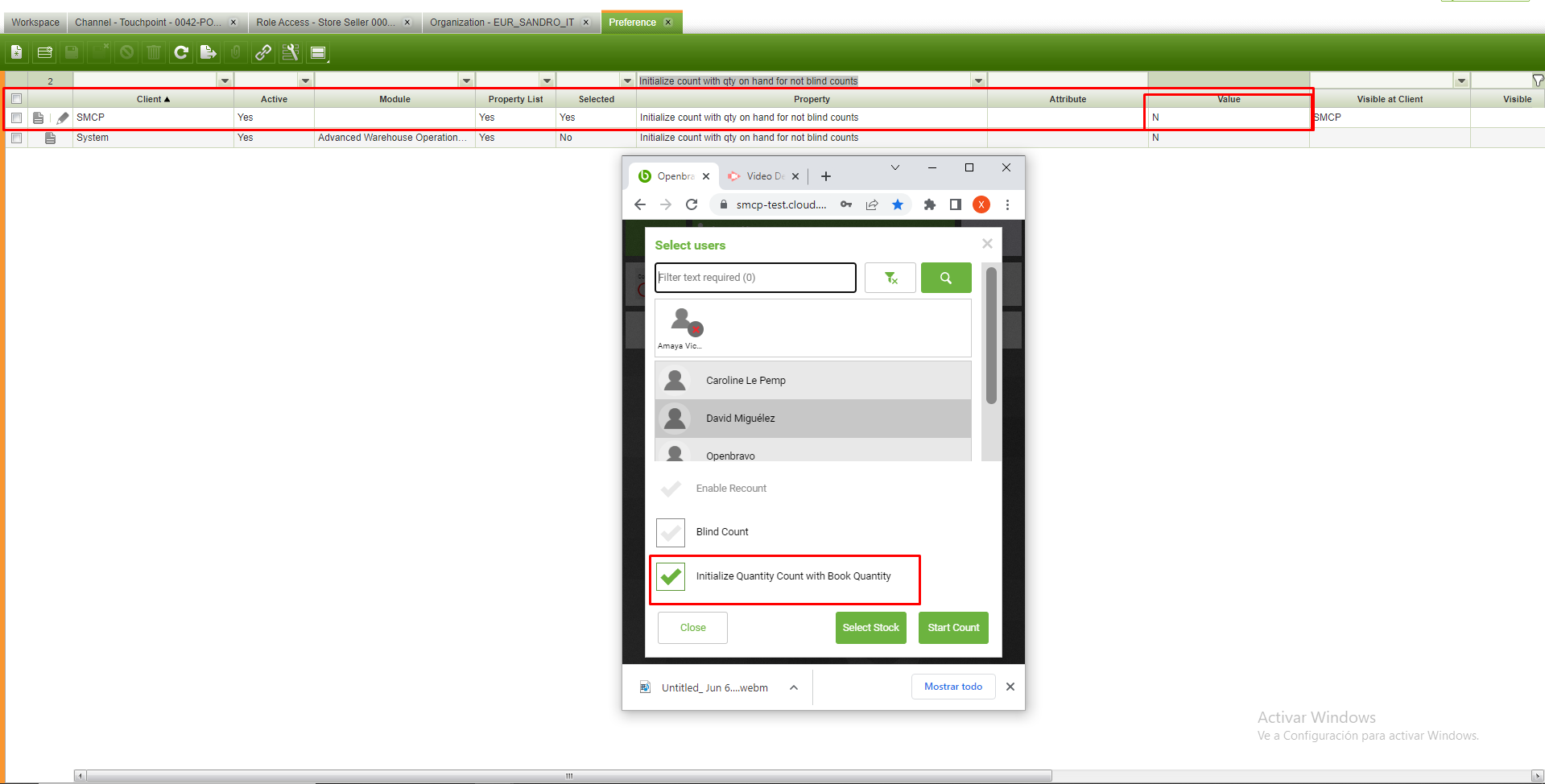Click the horizontal scrollbar right arrow
This screenshot has width=1545, height=784.
(x=1538, y=776)
